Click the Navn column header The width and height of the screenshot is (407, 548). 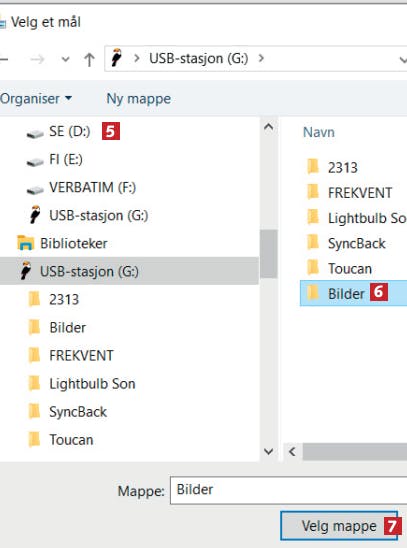point(319,132)
